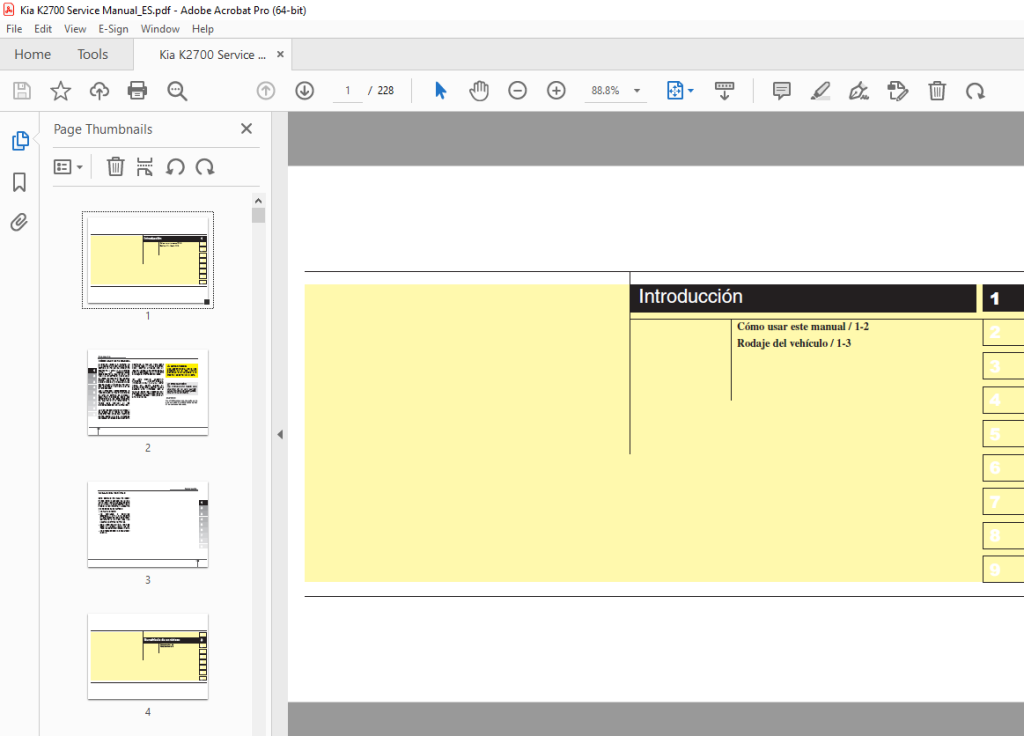This screenshot has height=736, width=1024.
Task: Switch to the Home tab
Action: tap(33, 54)
